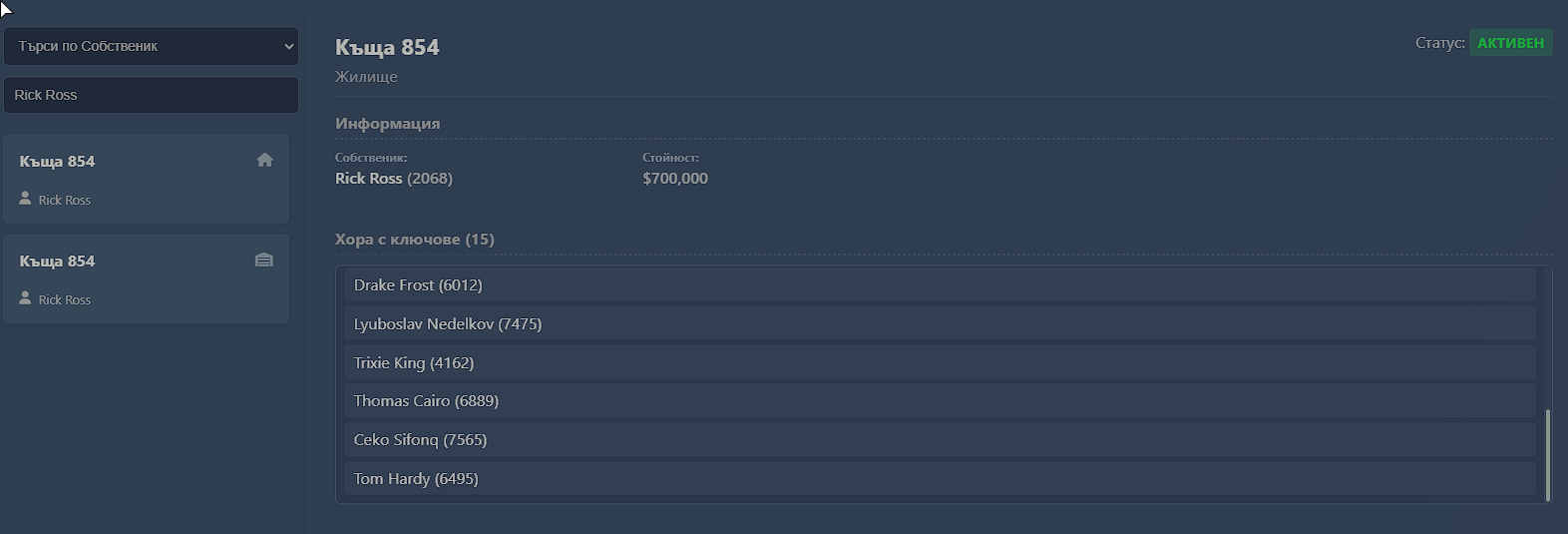This screenshot has width=1568, height=534.
Task: Click the dropdown chevron arrow in search selector
Action: pos(288,46)
